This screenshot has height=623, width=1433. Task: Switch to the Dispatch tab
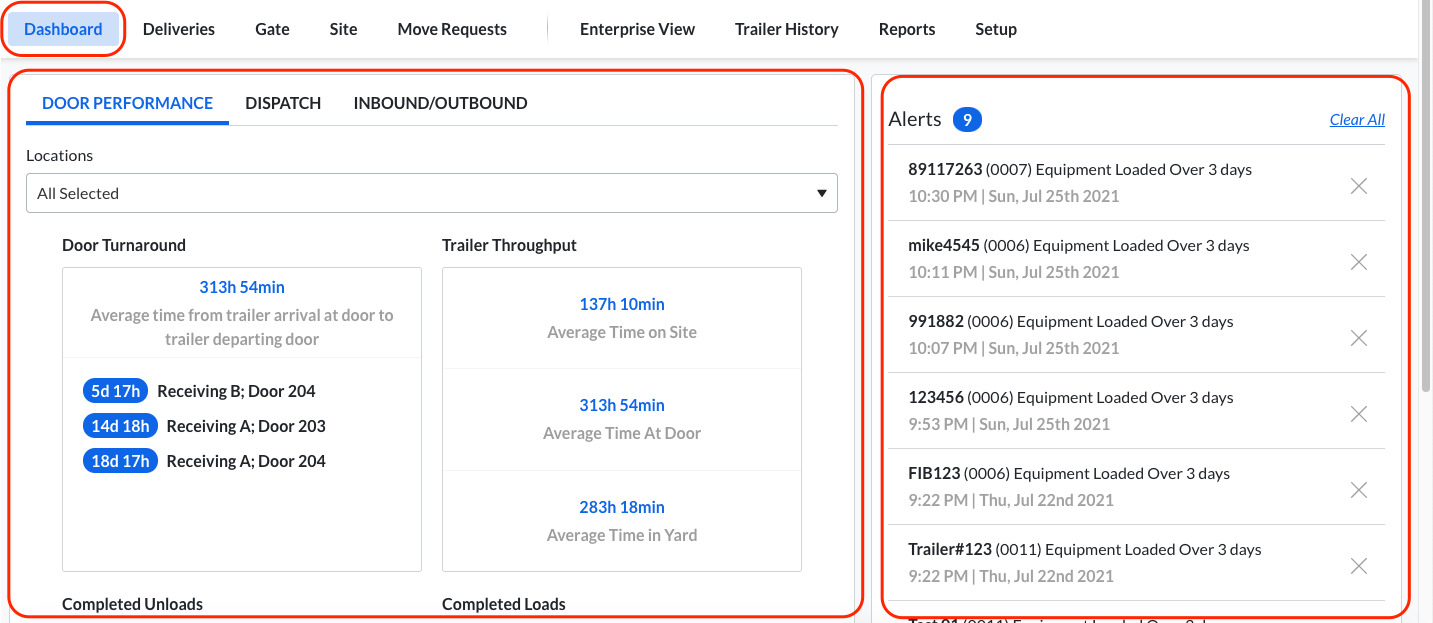tap(283, 103)
